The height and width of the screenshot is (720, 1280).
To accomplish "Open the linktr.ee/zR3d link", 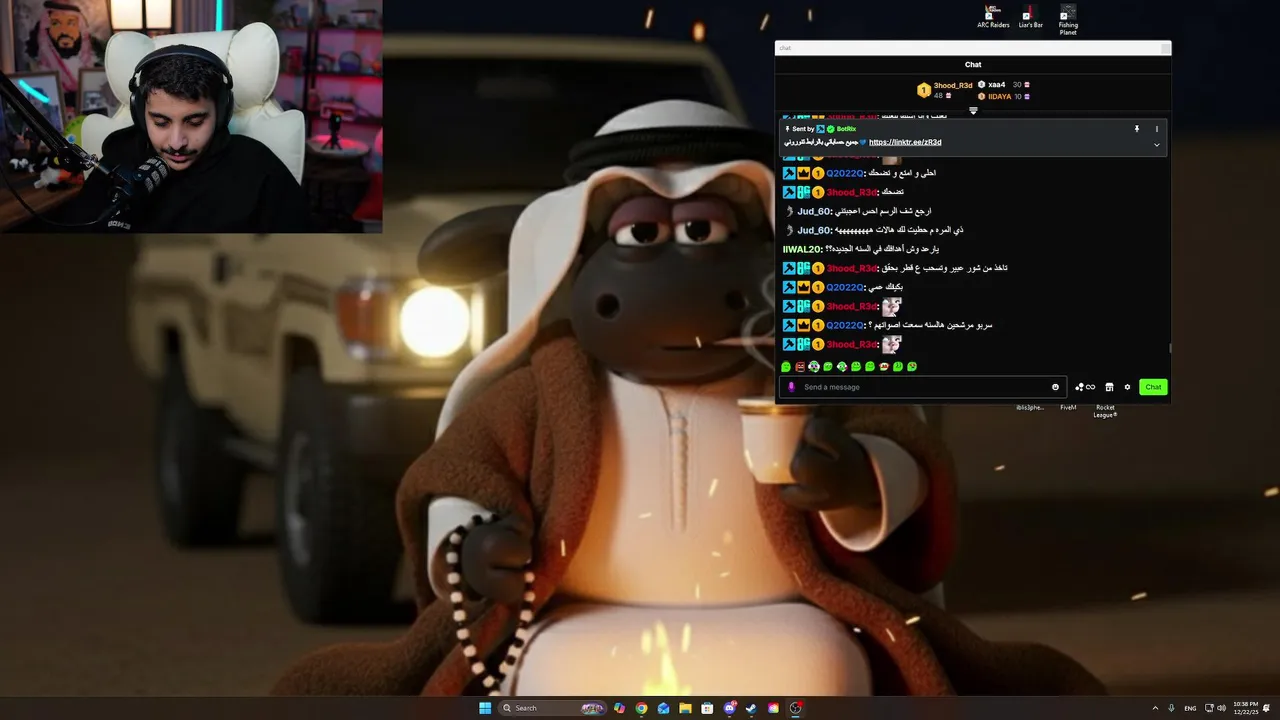I will [x=905, y=142].
